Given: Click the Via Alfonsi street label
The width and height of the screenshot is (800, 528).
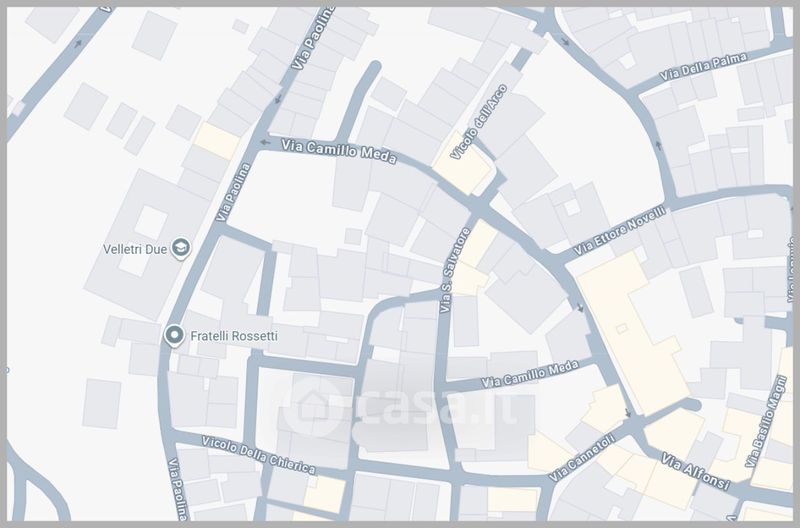Looking at the screenshot, I should coord(696,471).
